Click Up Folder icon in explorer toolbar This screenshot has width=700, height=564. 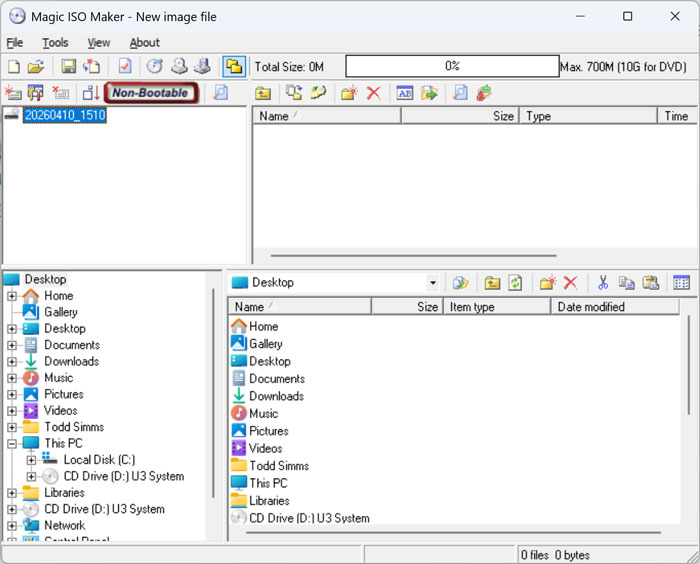[492, 283]
